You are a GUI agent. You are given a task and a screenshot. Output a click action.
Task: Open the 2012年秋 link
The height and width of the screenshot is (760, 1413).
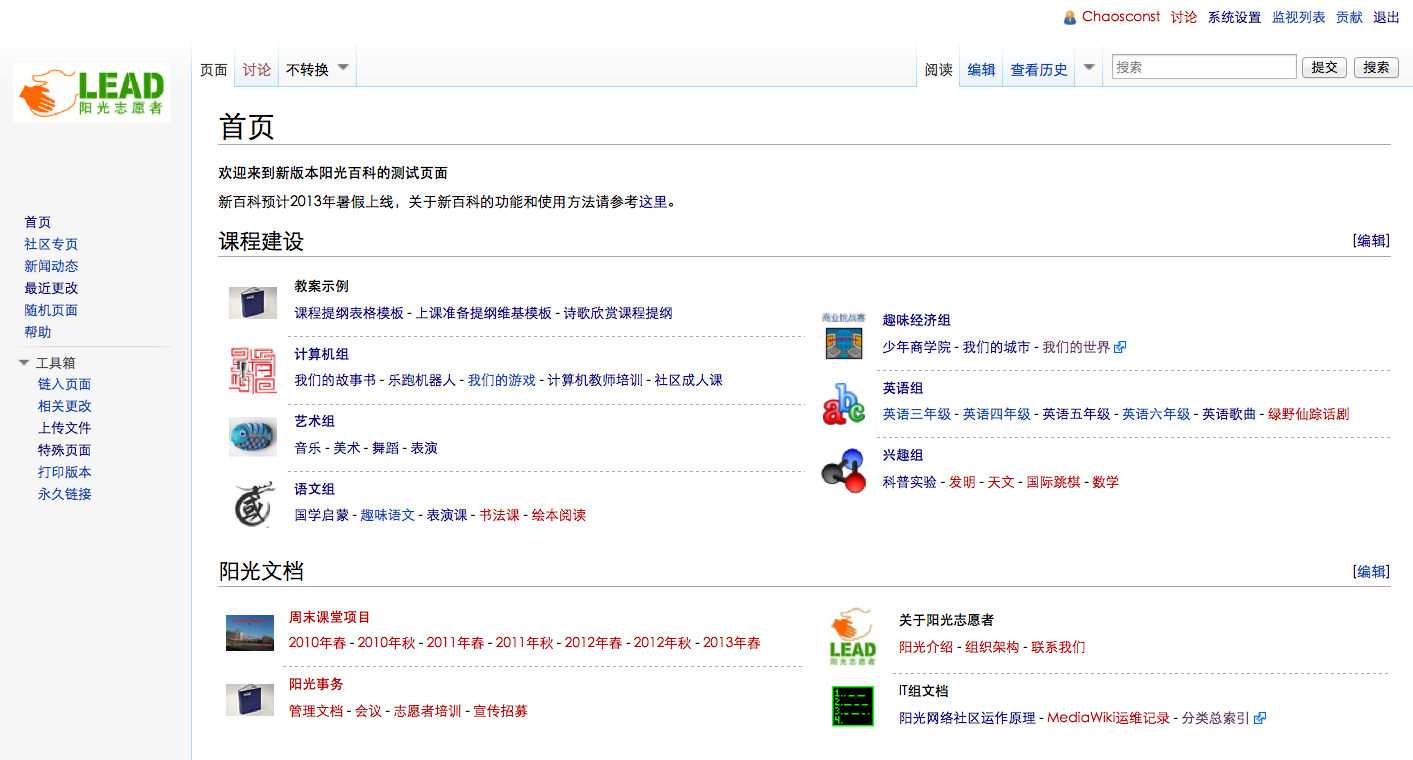(662, 643)
